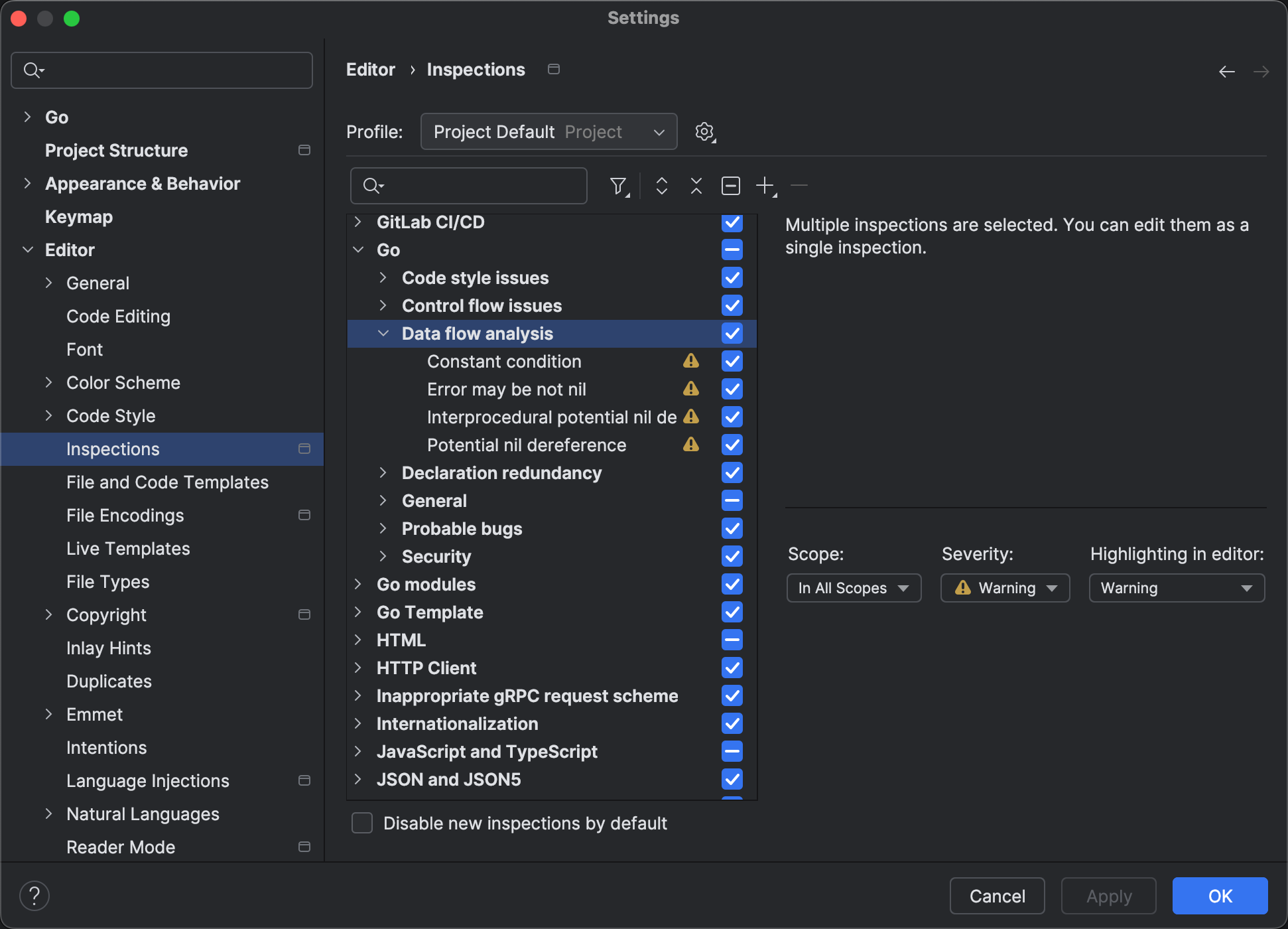Screen dimensions: 1288x929
Task: Toggle the Data flow analysis checkbox
Action: [x=732, y=334]
